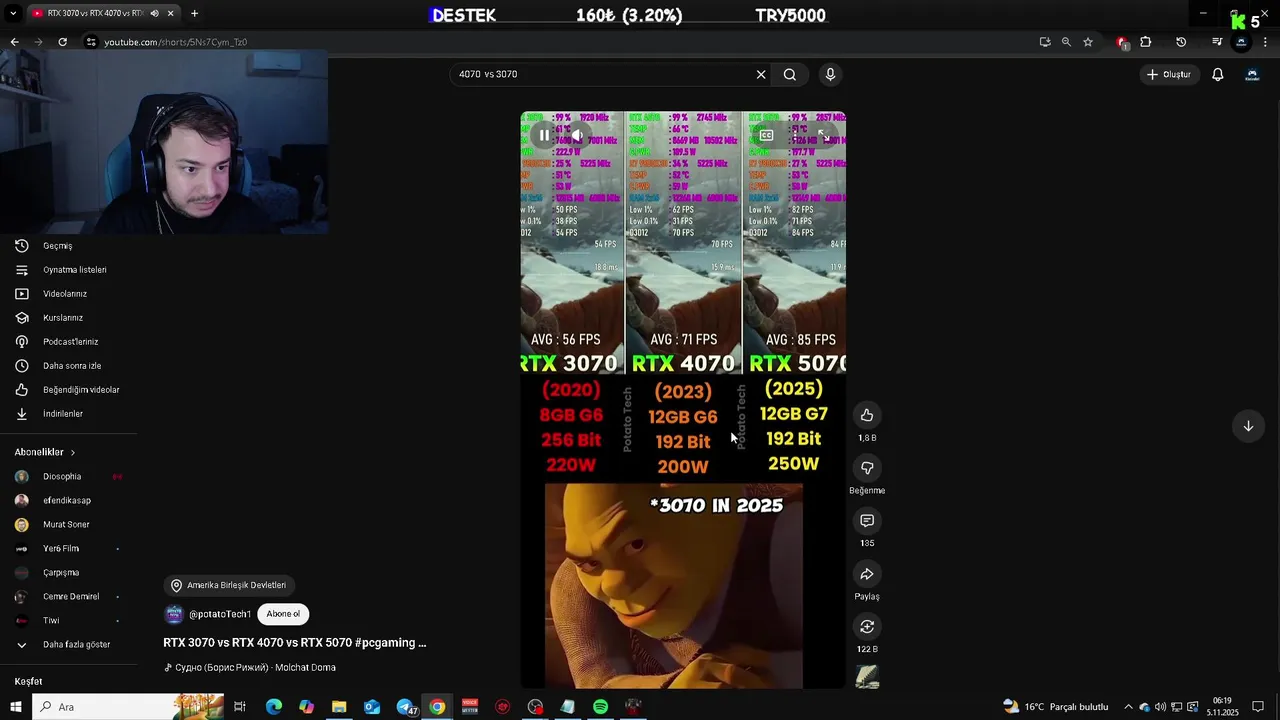Start voice search with the microphone

830,74
